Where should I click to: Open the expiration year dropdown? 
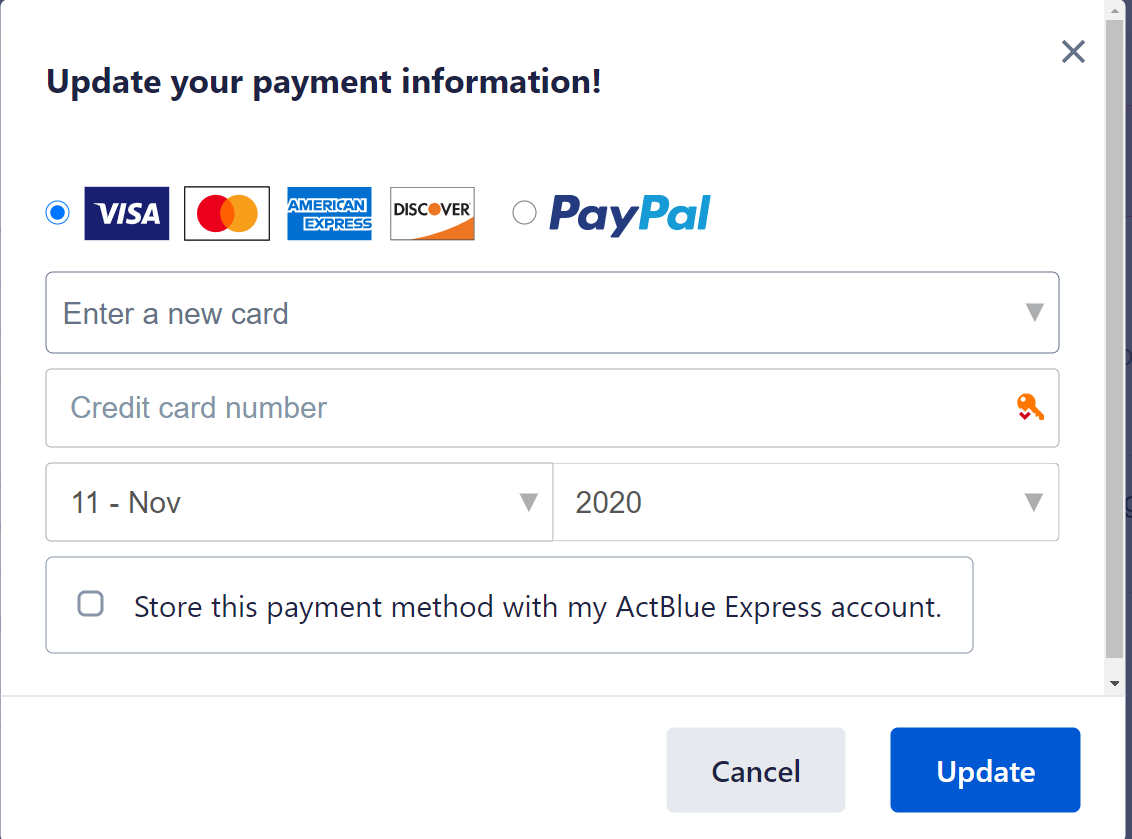tap(806, 502)
